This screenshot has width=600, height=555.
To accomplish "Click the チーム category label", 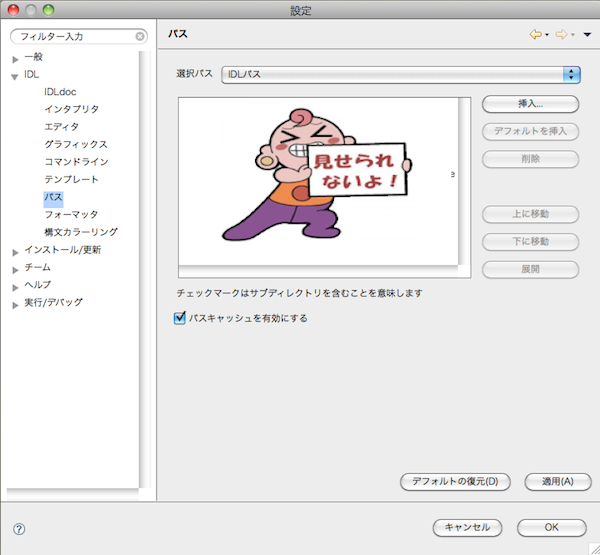I will click(x=37, y=267).
